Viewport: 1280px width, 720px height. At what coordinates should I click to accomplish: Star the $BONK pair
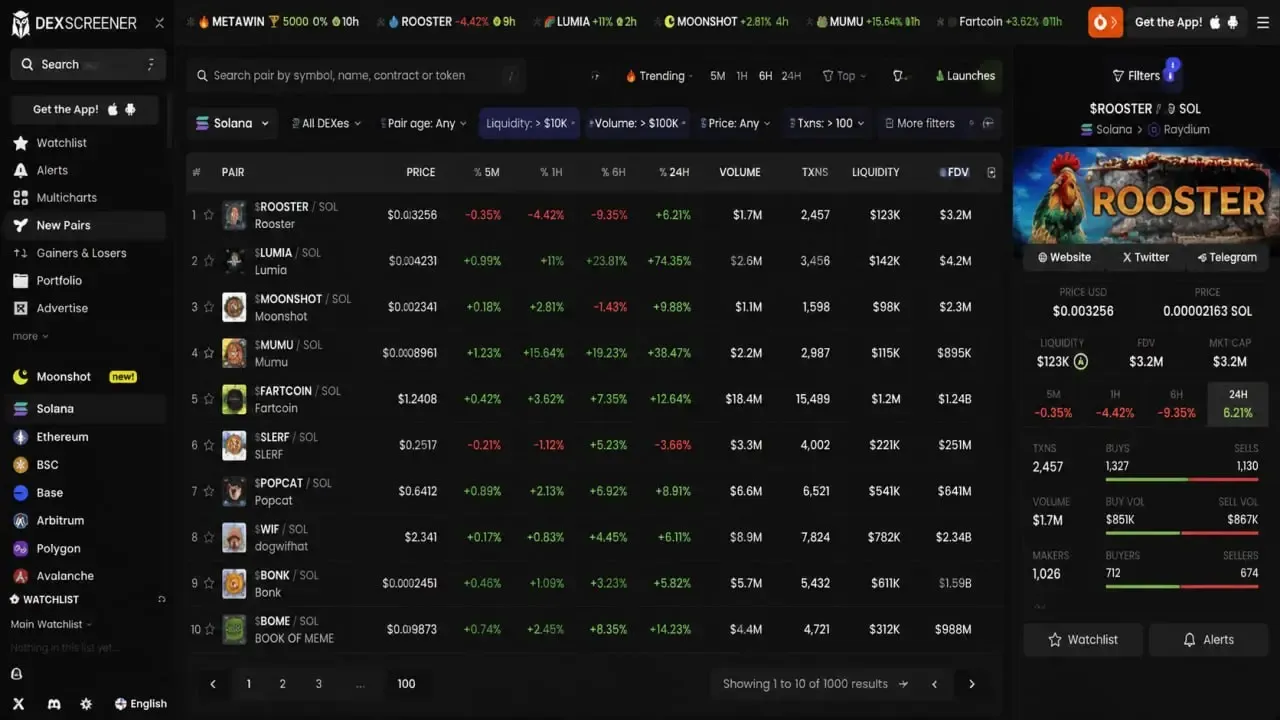tap(209, 583)
